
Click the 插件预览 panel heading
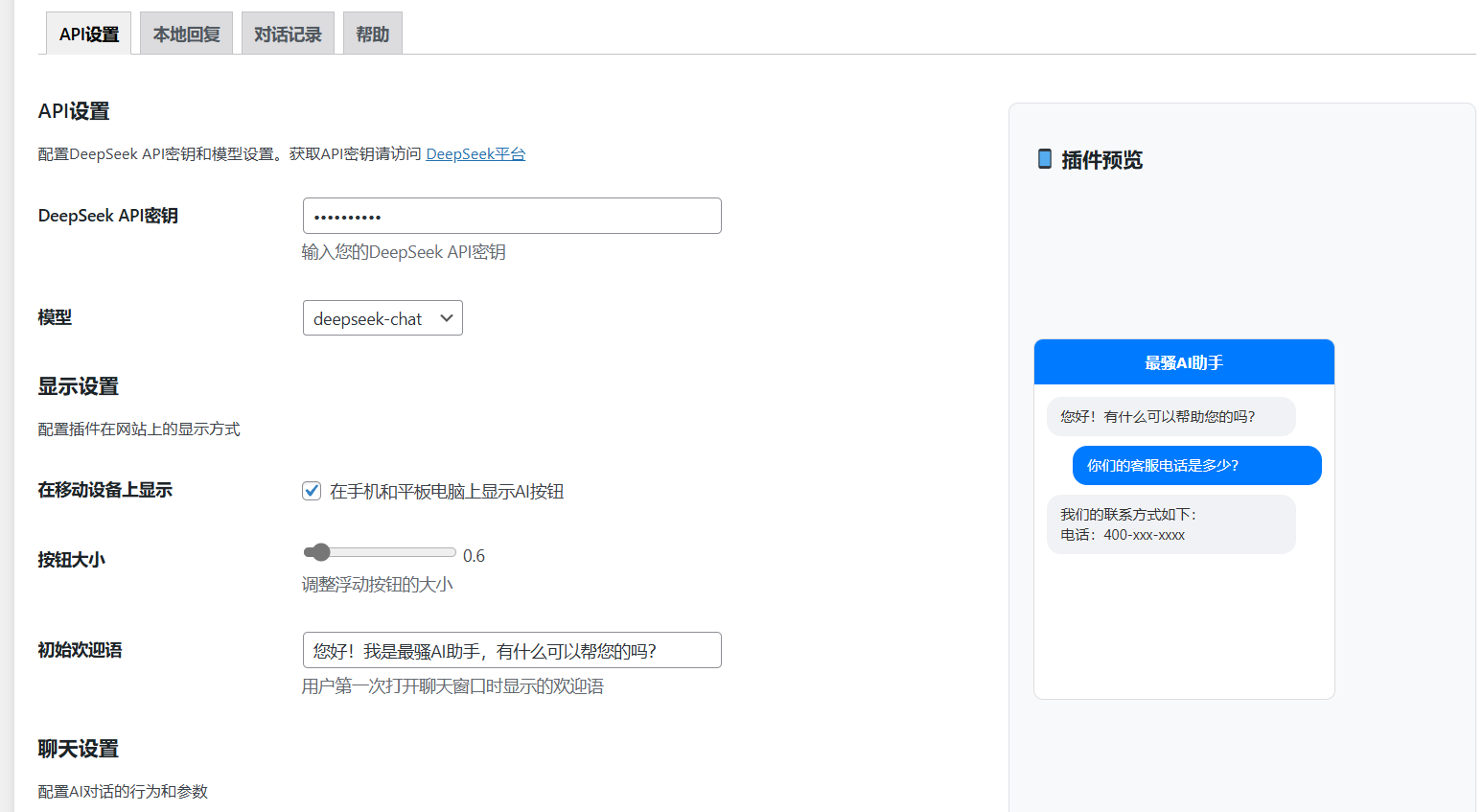coord(1101,160)
